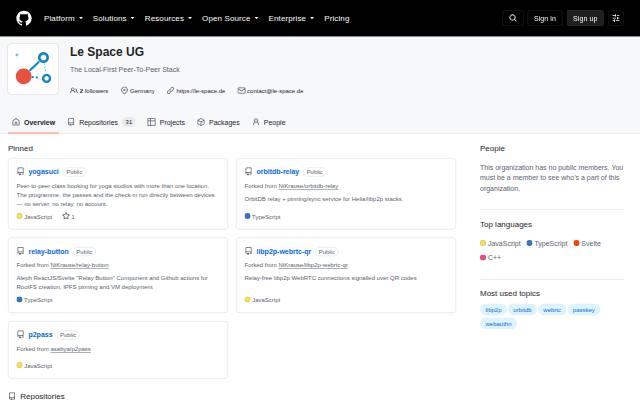Open the orbitdb-relay repository link
This screenshot has width=640, height=400.
(278, 171)
